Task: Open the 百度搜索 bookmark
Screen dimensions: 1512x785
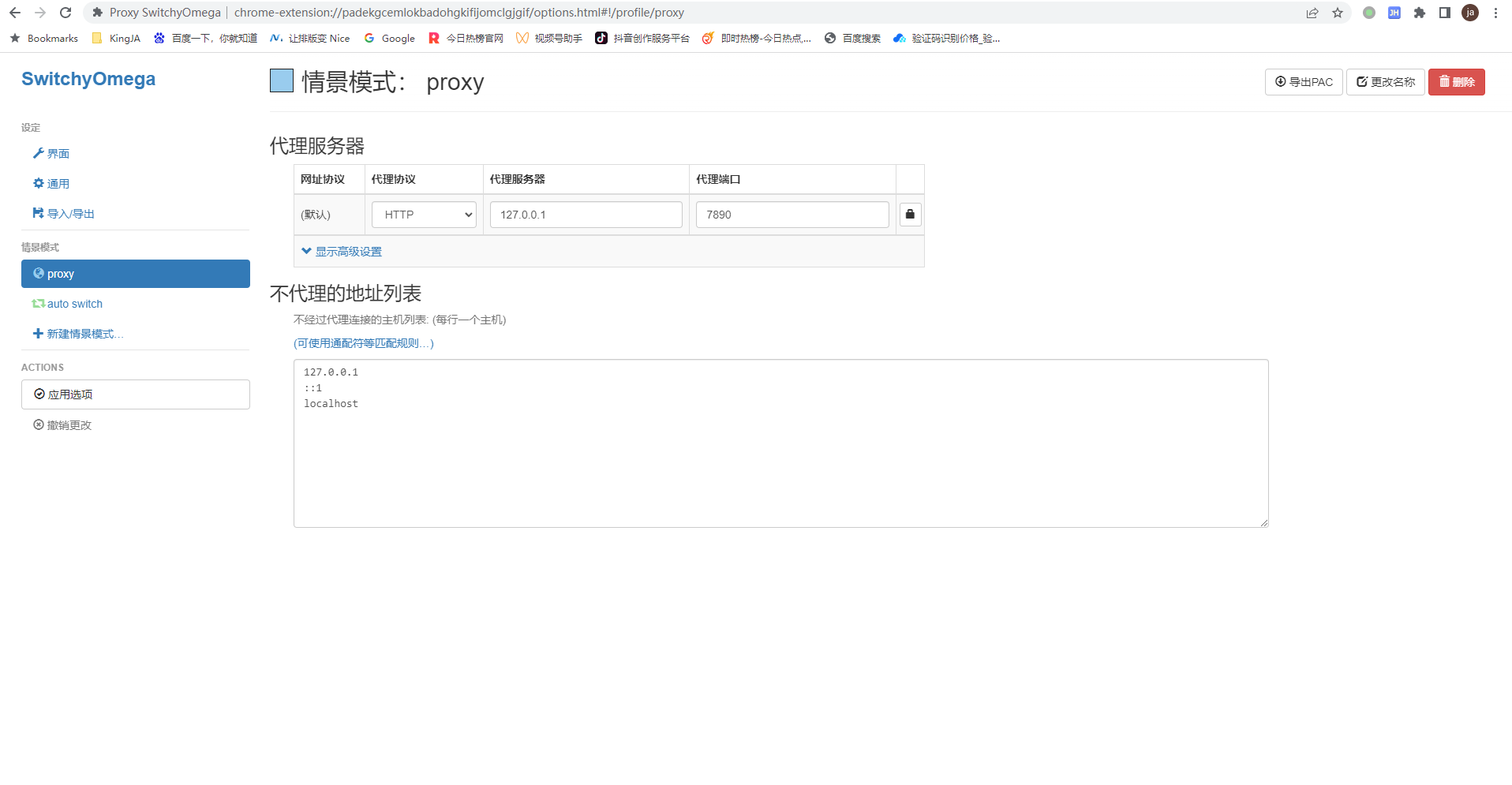Action: pos(852,38)
